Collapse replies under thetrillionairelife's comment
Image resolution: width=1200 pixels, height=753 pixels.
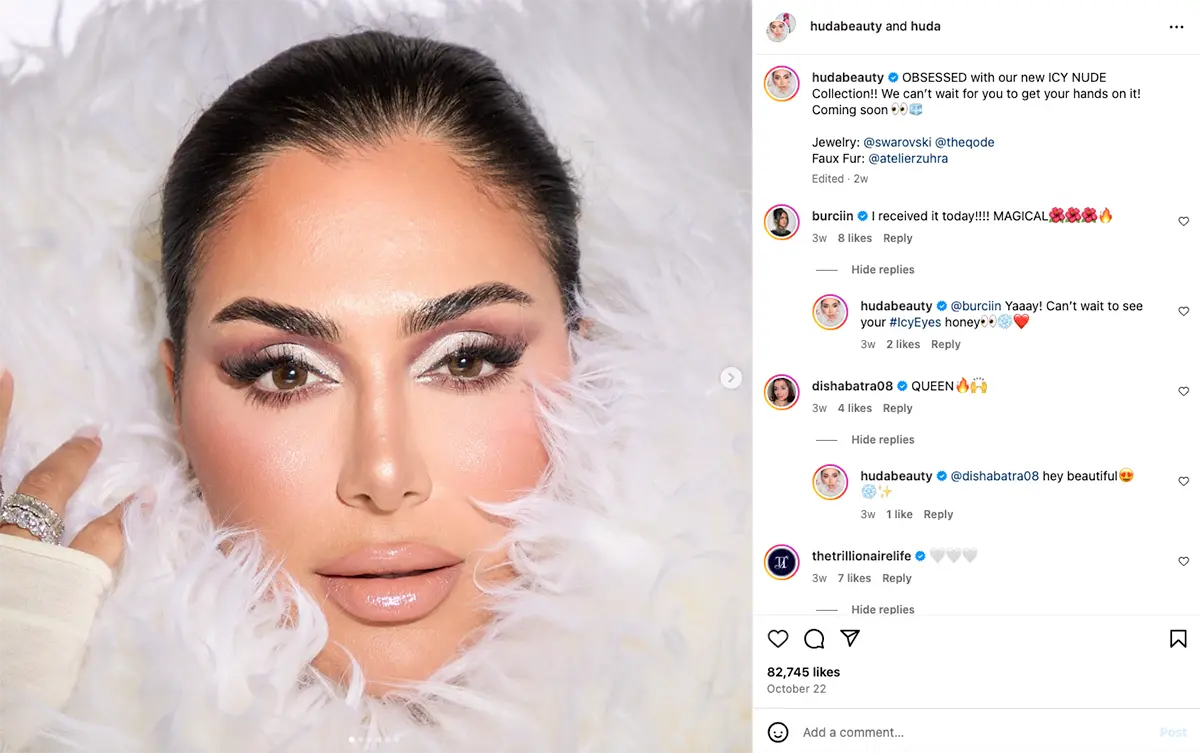tap(882, 610)
